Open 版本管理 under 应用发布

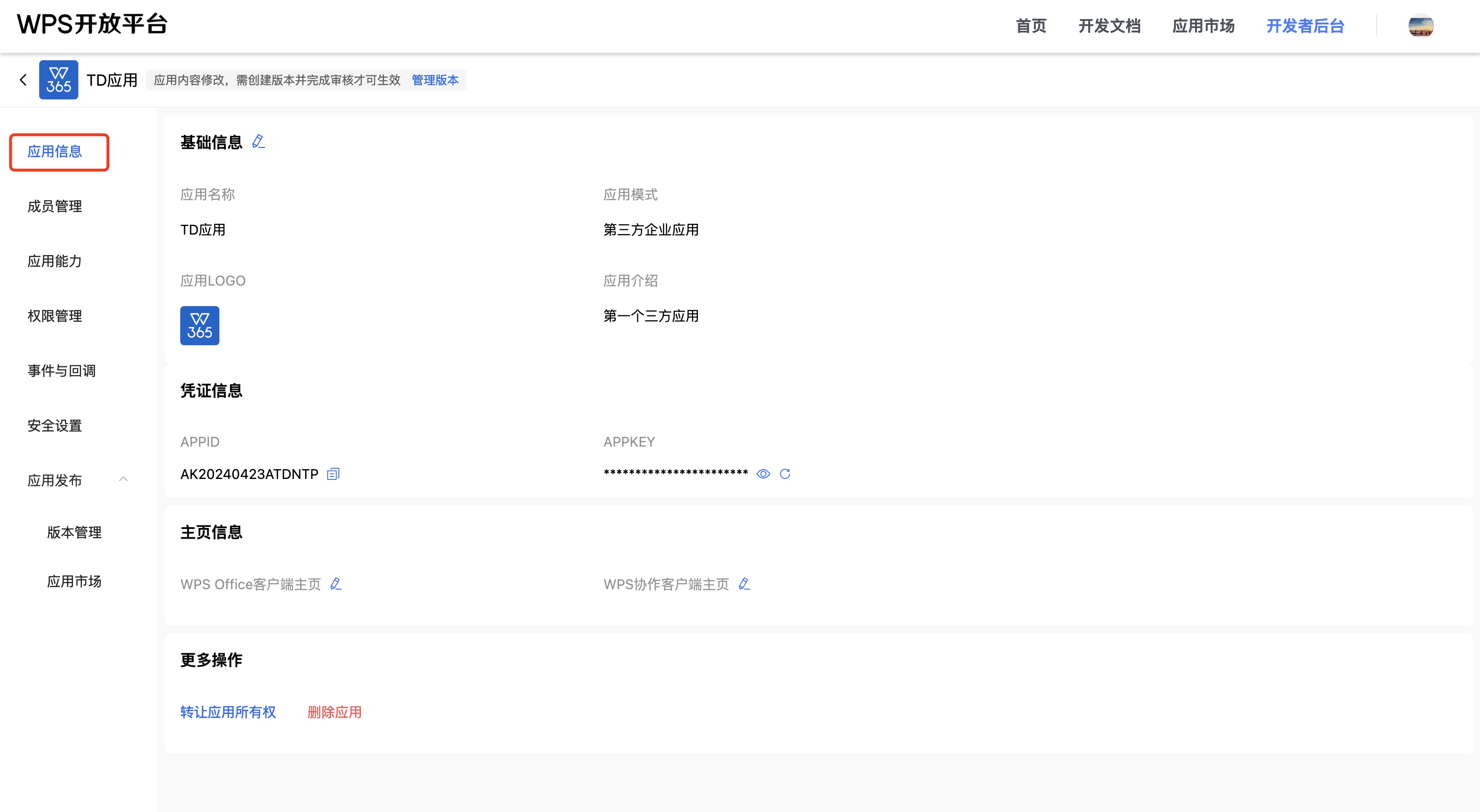[74, 532]
